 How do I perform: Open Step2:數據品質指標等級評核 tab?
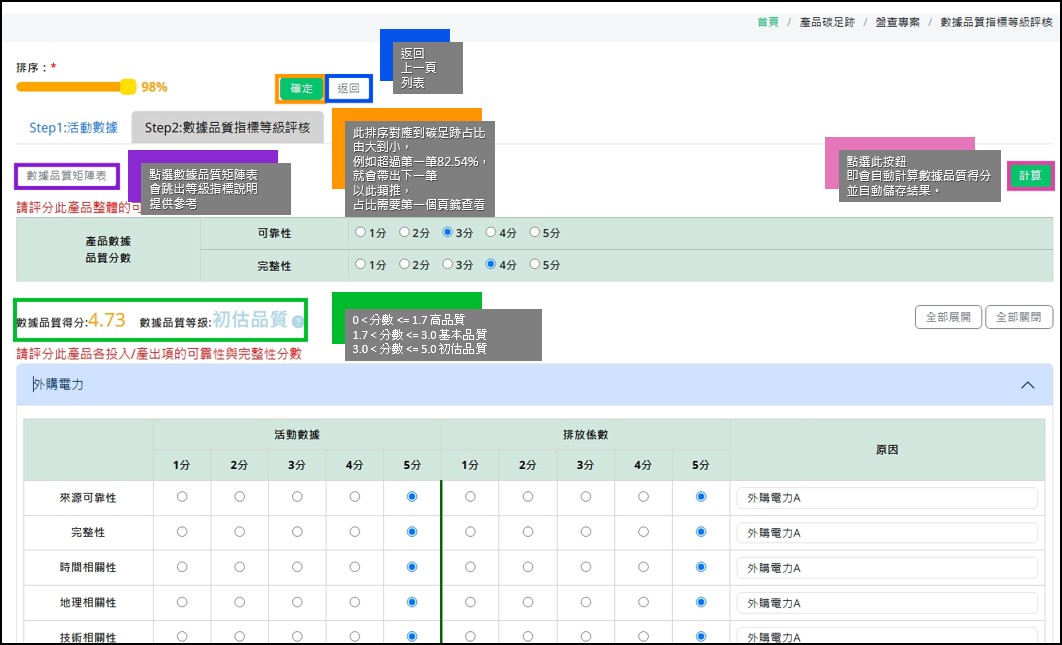(227, 128)
